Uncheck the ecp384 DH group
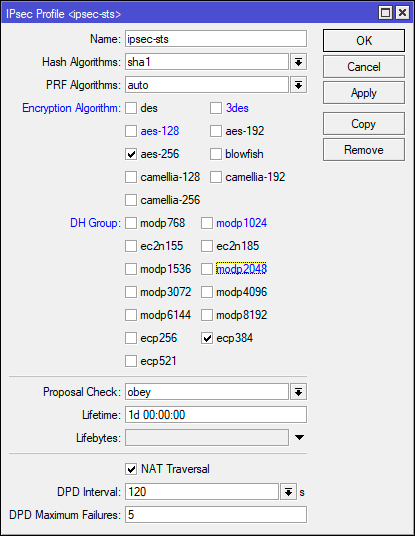Image resolution: width=415 pixels, height=536 pixels. click(207, 338)
